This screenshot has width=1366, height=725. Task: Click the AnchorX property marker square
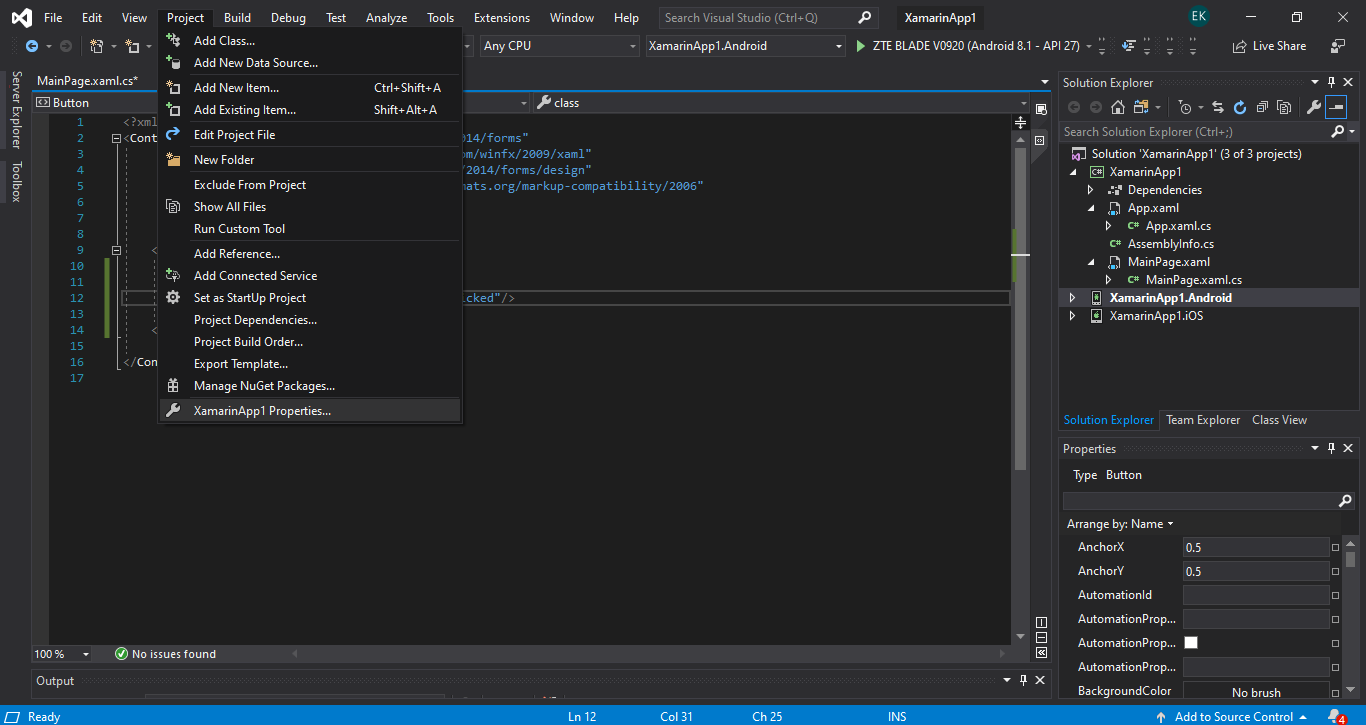1336,548
